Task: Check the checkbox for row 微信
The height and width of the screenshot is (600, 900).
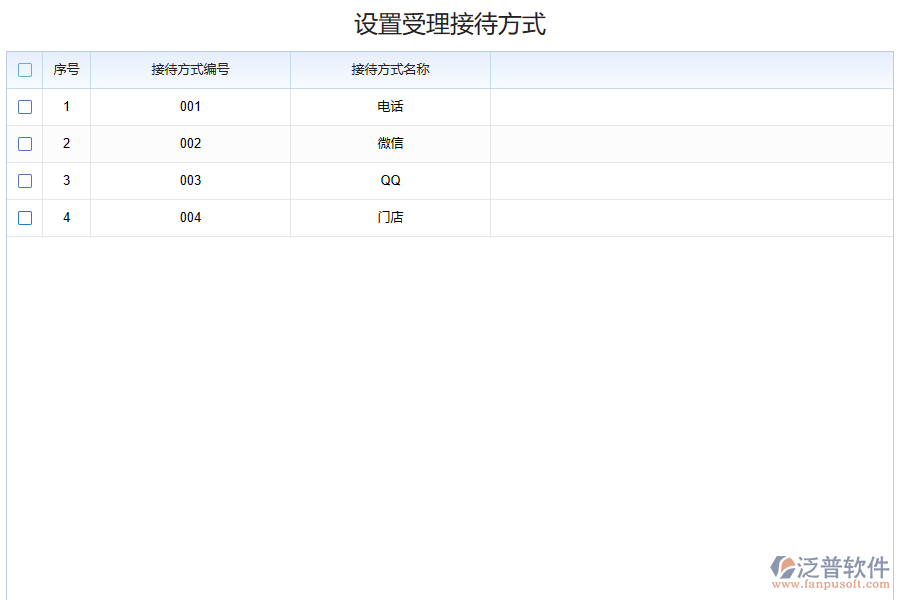Action: pos(24,144)
